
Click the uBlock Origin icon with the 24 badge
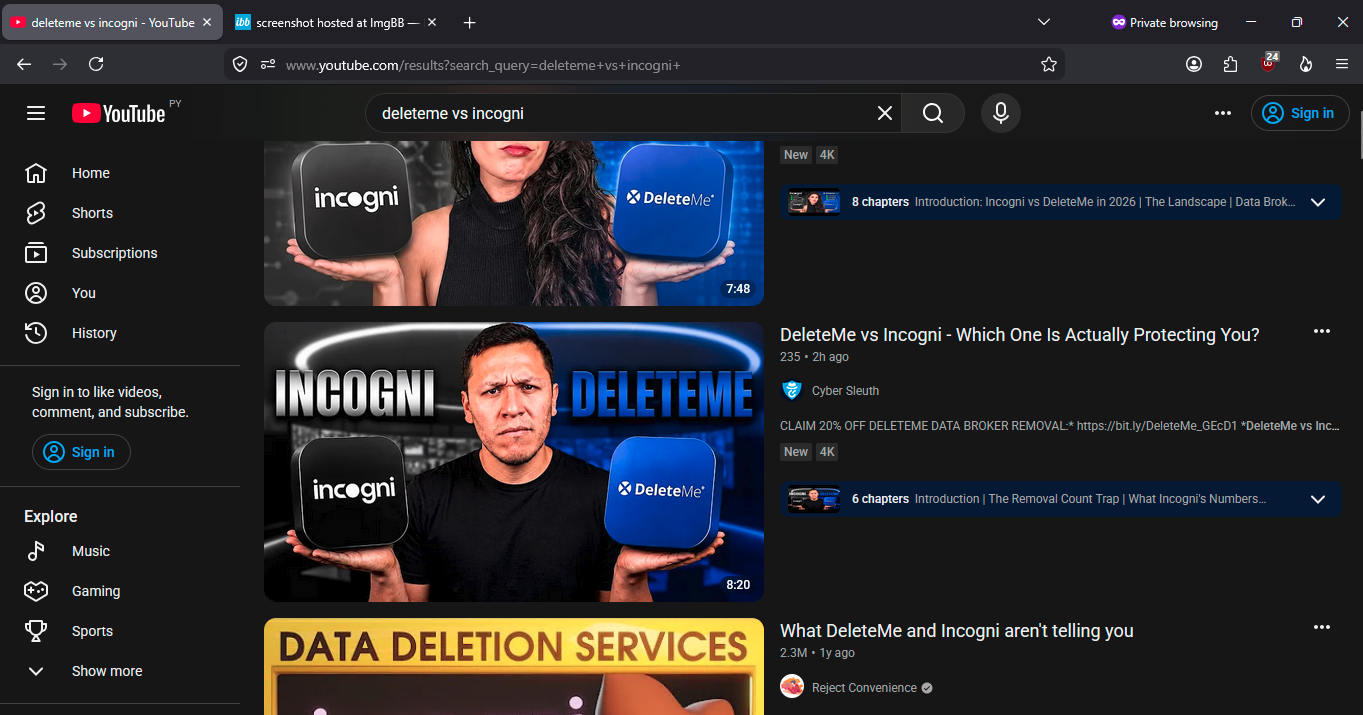[x=1268, y=63]
